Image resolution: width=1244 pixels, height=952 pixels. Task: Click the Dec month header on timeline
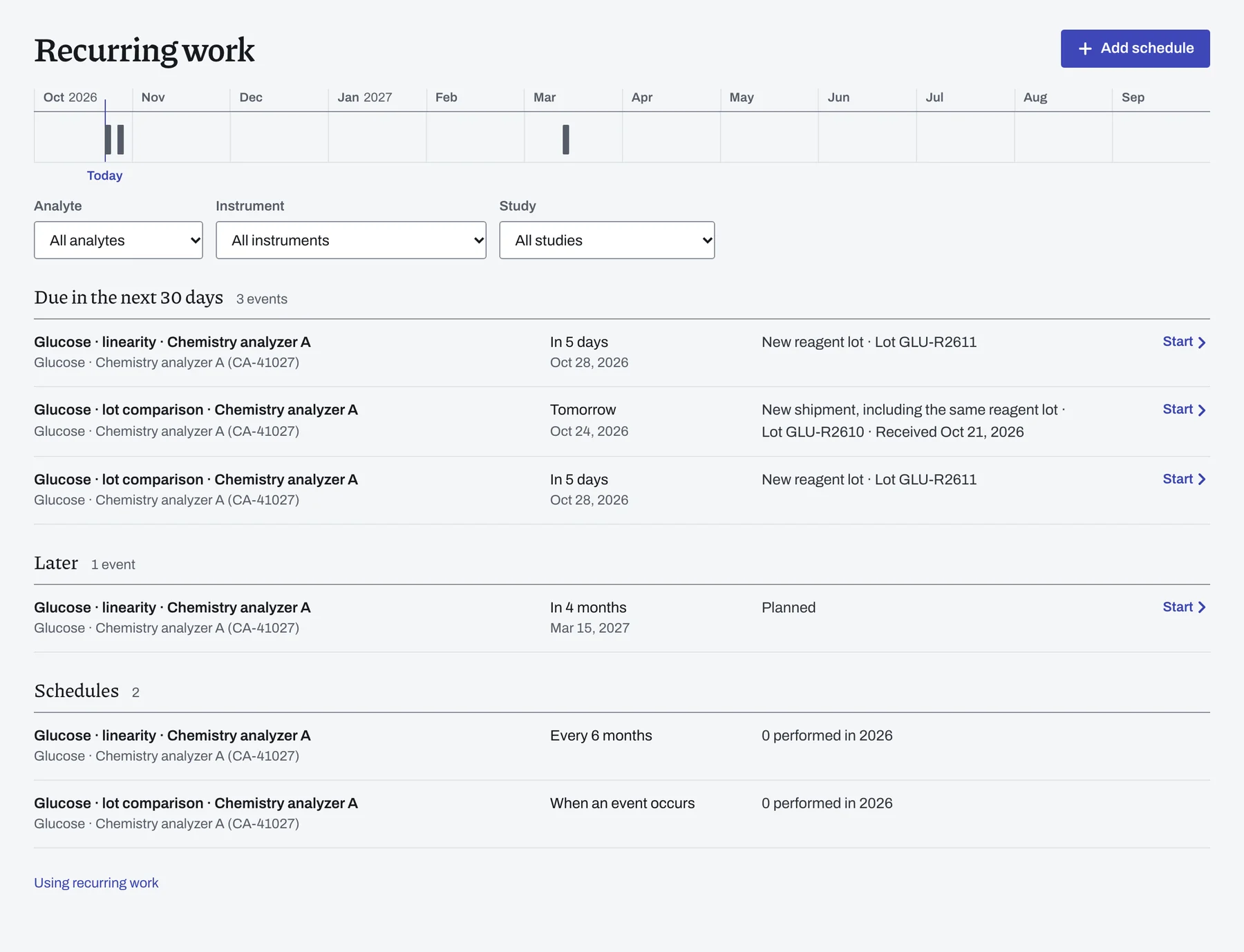pyautogui.click(x=251, y=97)
